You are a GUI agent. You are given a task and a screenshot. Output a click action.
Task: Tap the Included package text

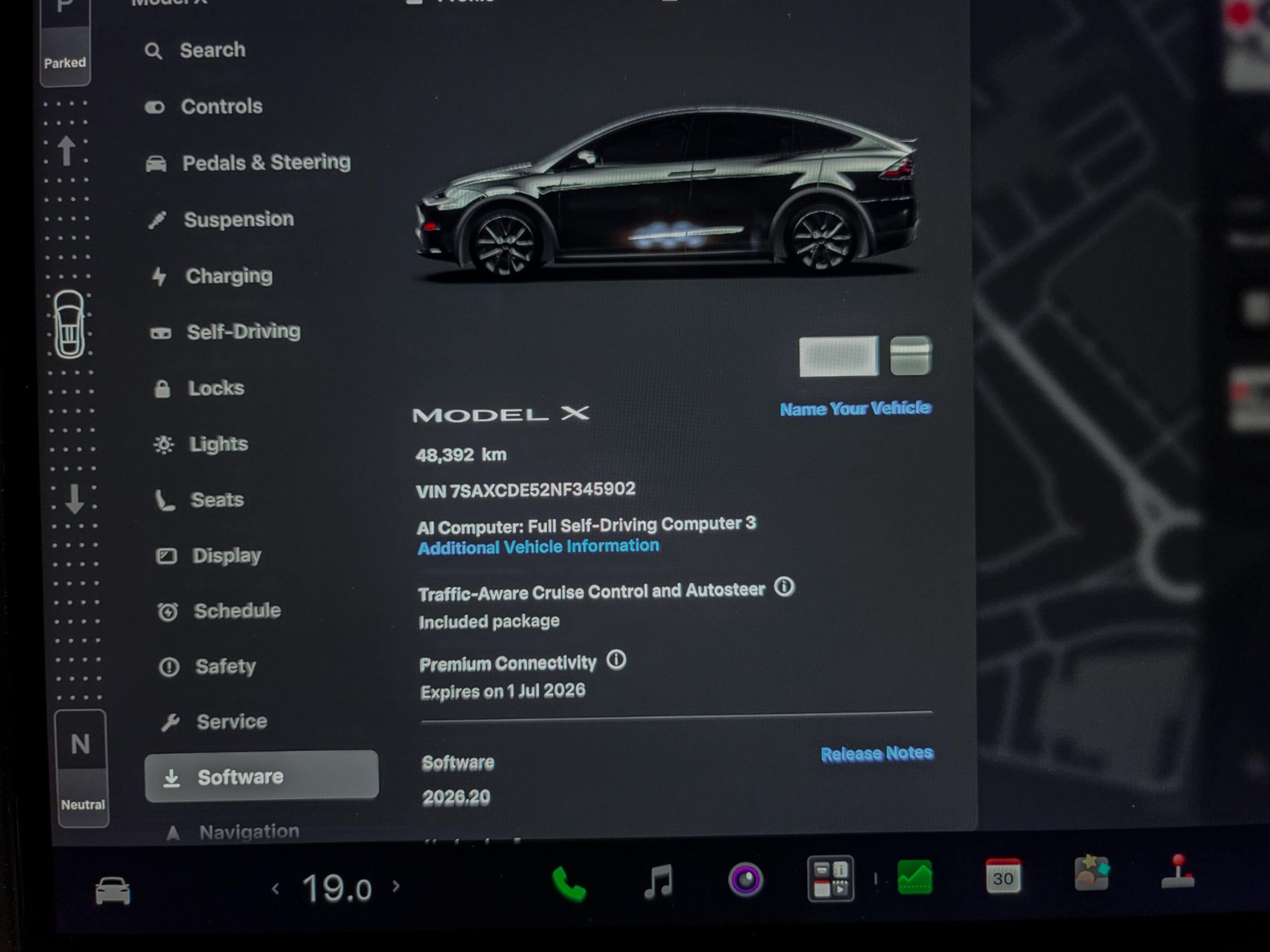[x=489, y=621]
